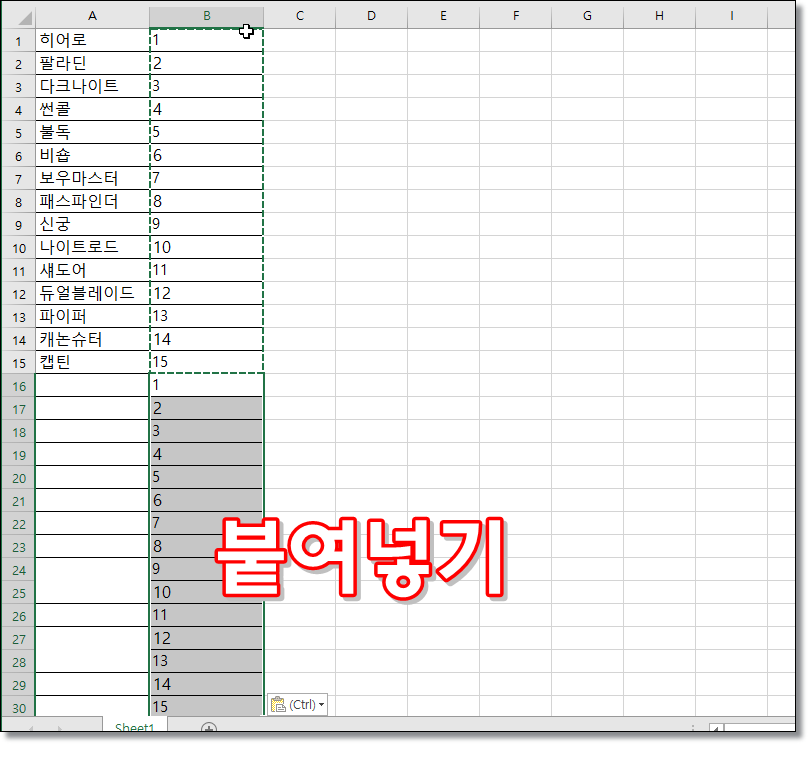Image resolution: width=808 pixels, height=759 pixels.
Task: Click empty cell C1
Action: coord(299,40)
